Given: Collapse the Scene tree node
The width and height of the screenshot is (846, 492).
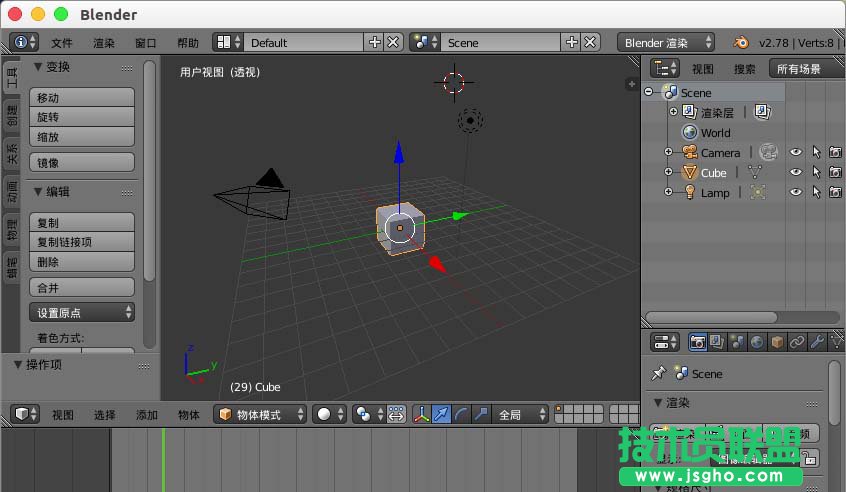Looking at the screenshot, I should pyautogui.click(x=649, y=92).
